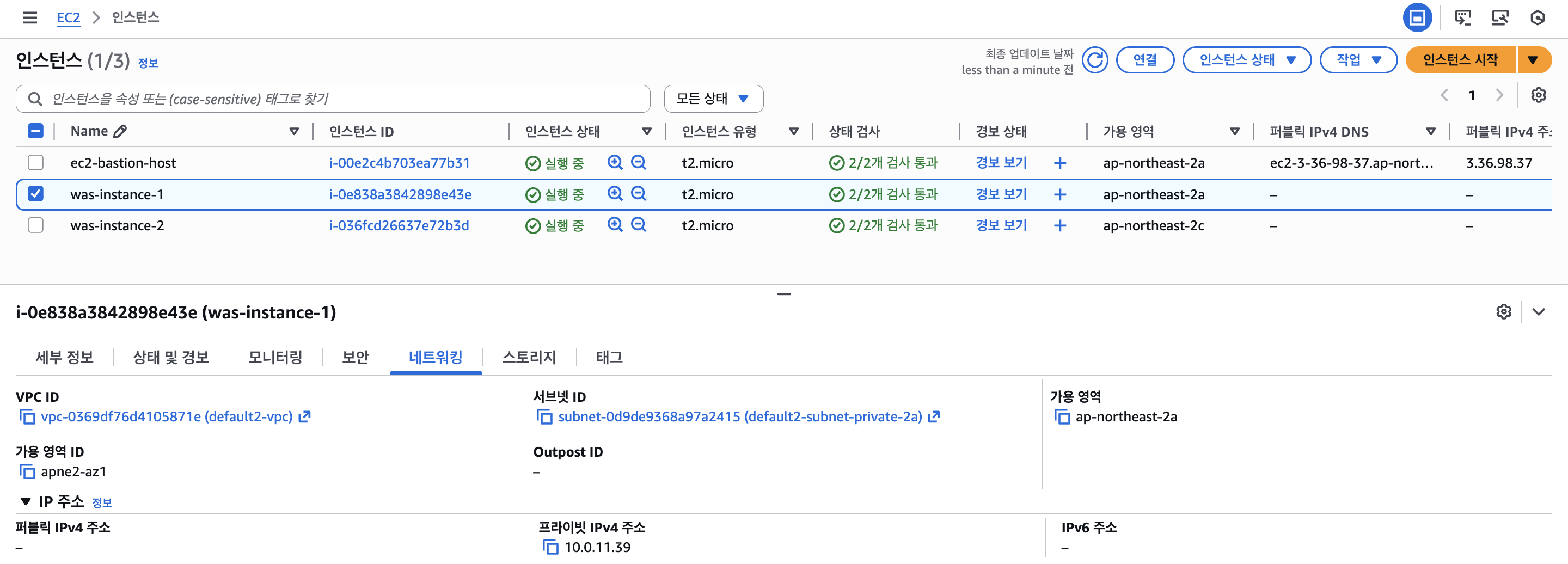
Task: Select the ec2-bastion-host checkbox
Action: point(36,162)
